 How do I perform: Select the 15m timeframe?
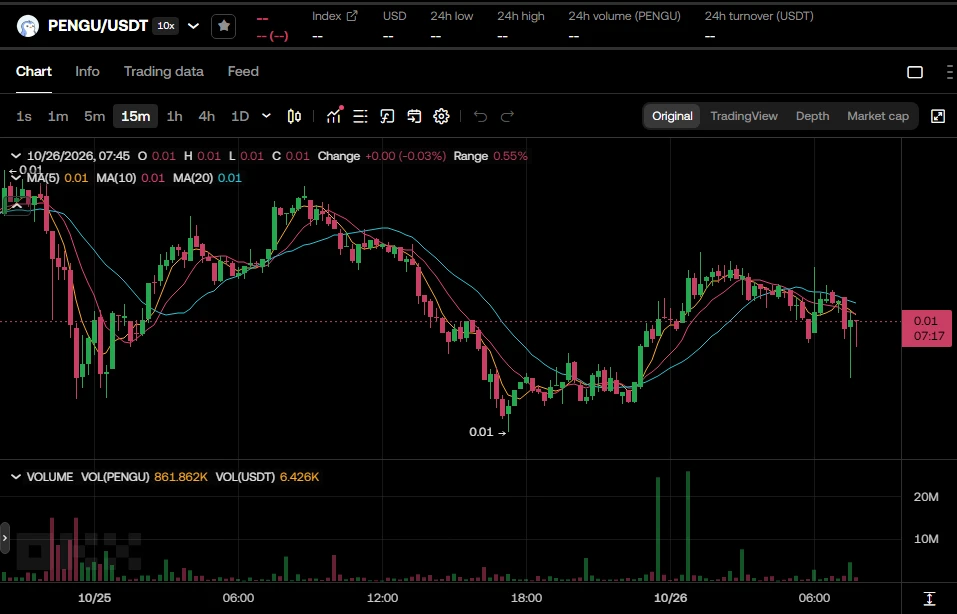(135, 116)
